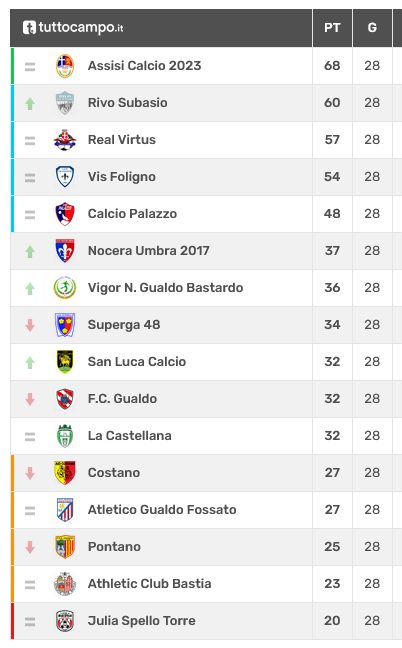
Task: Click the Nocera Umbra 2017 crest
Action: pyautogui.click(x=65, y=251)
